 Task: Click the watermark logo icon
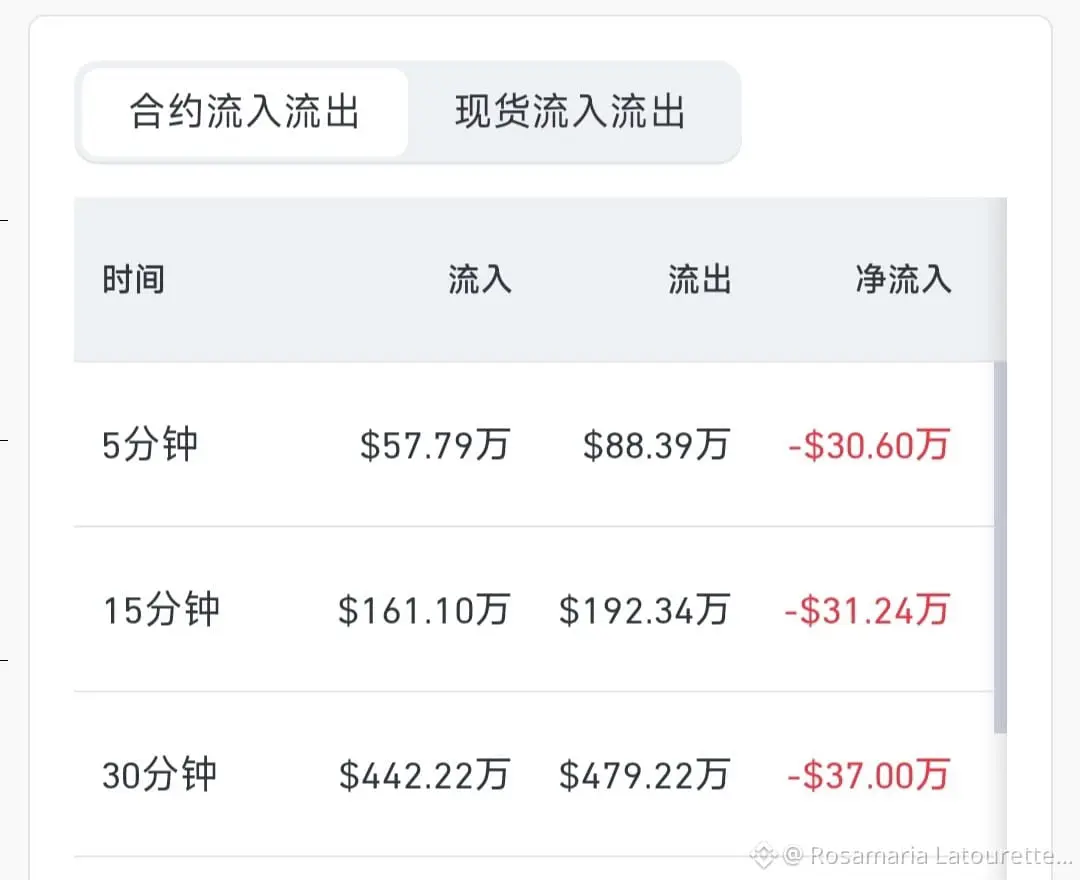coord(764,855)
